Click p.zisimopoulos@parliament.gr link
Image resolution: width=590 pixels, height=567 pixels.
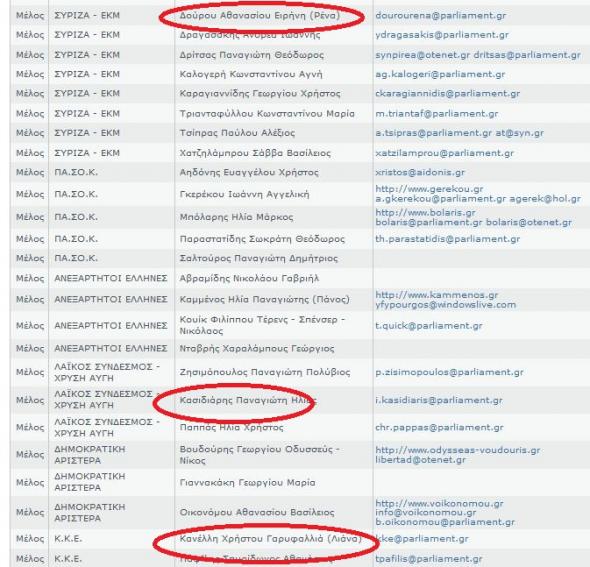click(449, 372)
